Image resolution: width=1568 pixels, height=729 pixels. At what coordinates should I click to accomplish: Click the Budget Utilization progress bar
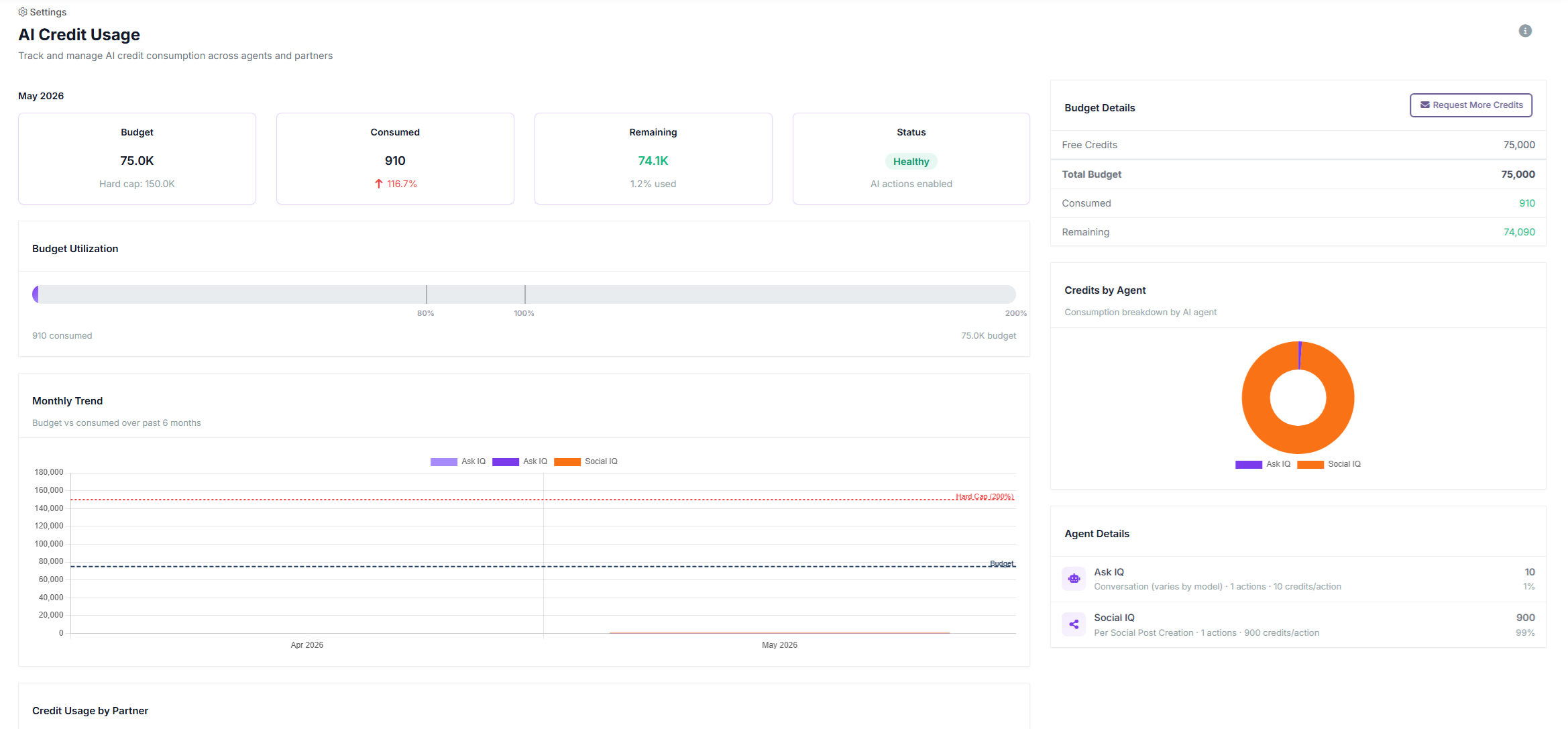coord(524,294)
